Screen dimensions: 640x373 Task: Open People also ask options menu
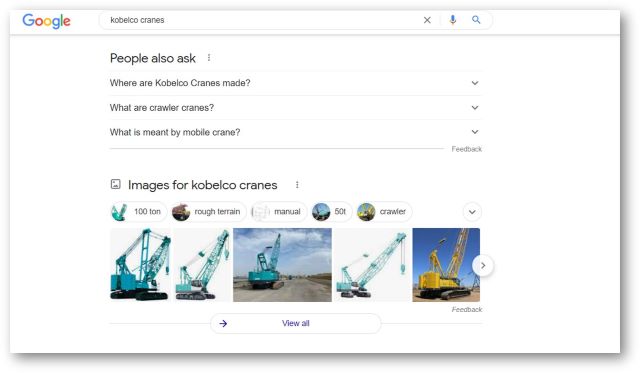(209, 58)
